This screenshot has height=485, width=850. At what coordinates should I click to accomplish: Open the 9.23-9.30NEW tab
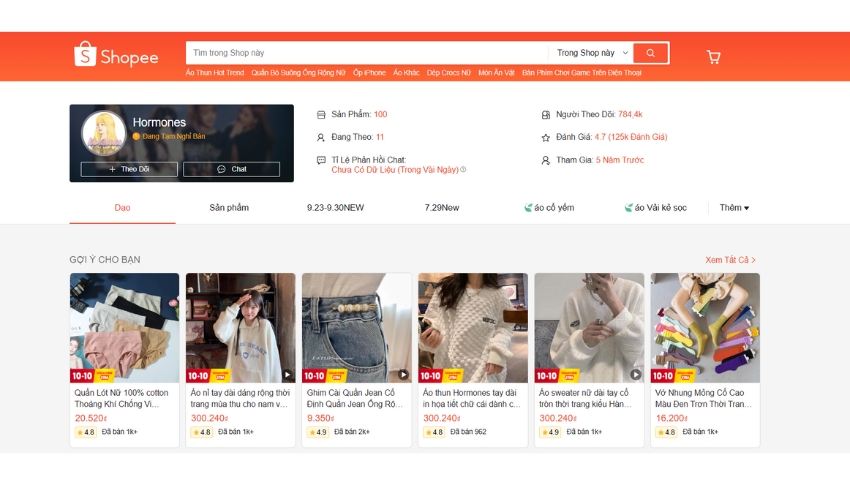(x=335, y=208)
